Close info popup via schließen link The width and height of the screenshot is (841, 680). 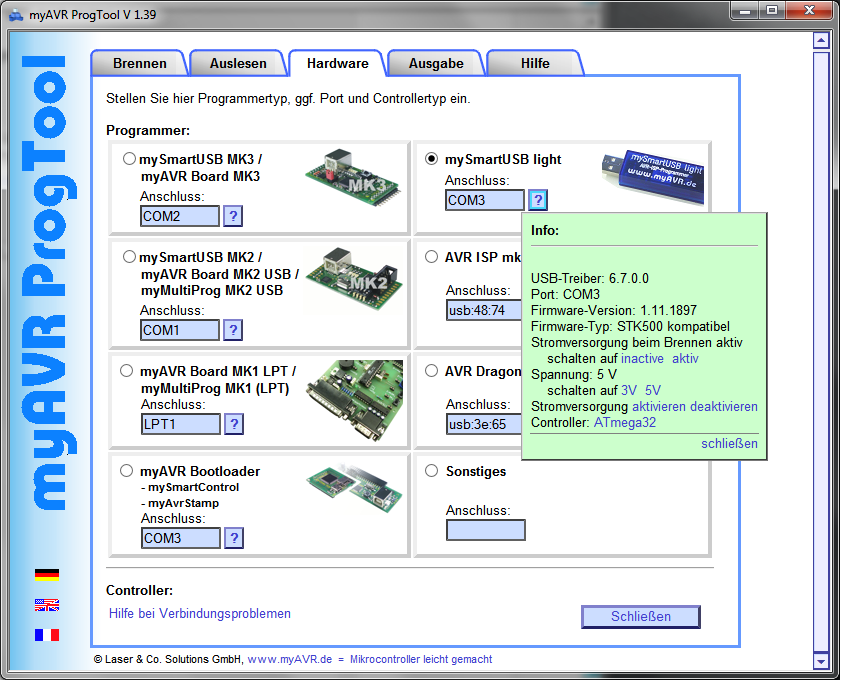729,444
